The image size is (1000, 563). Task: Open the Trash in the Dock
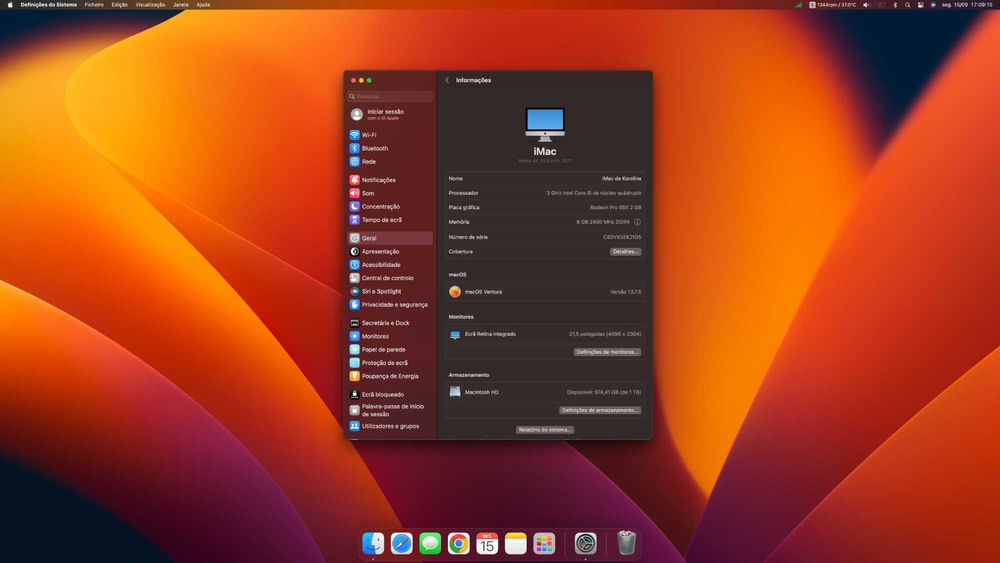tap(626, 543)
